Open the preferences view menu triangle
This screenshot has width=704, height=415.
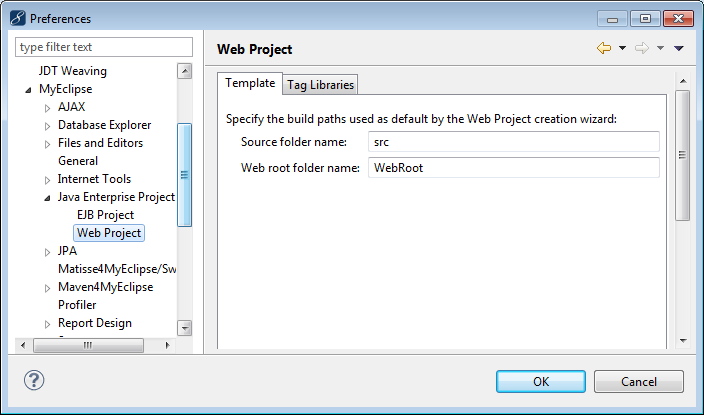[x=678, y=48]
